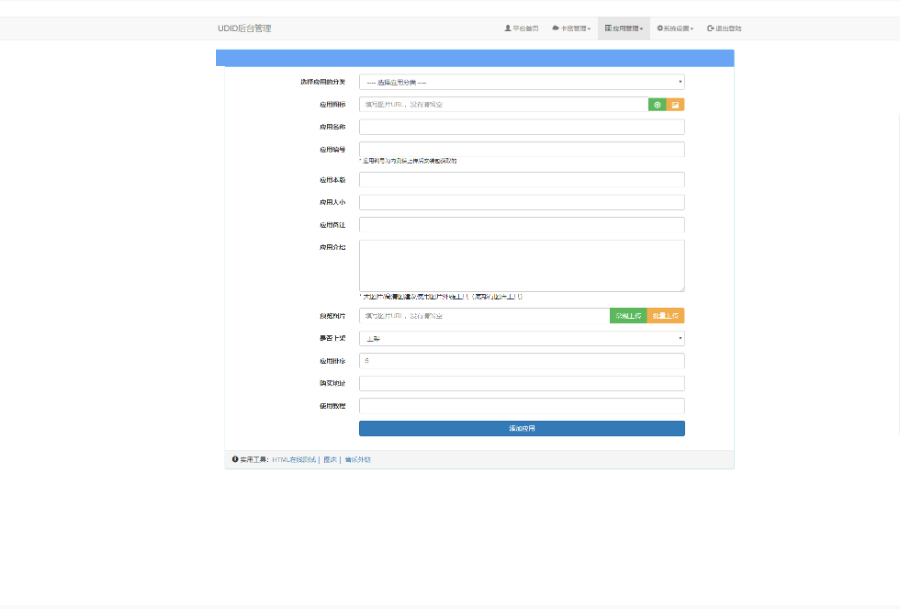Focus the 应用图标 image URL input field
900x609 pixels.
504,104
